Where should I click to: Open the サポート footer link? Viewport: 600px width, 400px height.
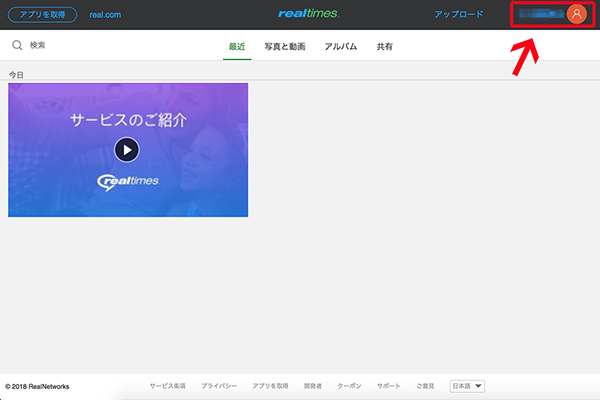click(388, 386)
